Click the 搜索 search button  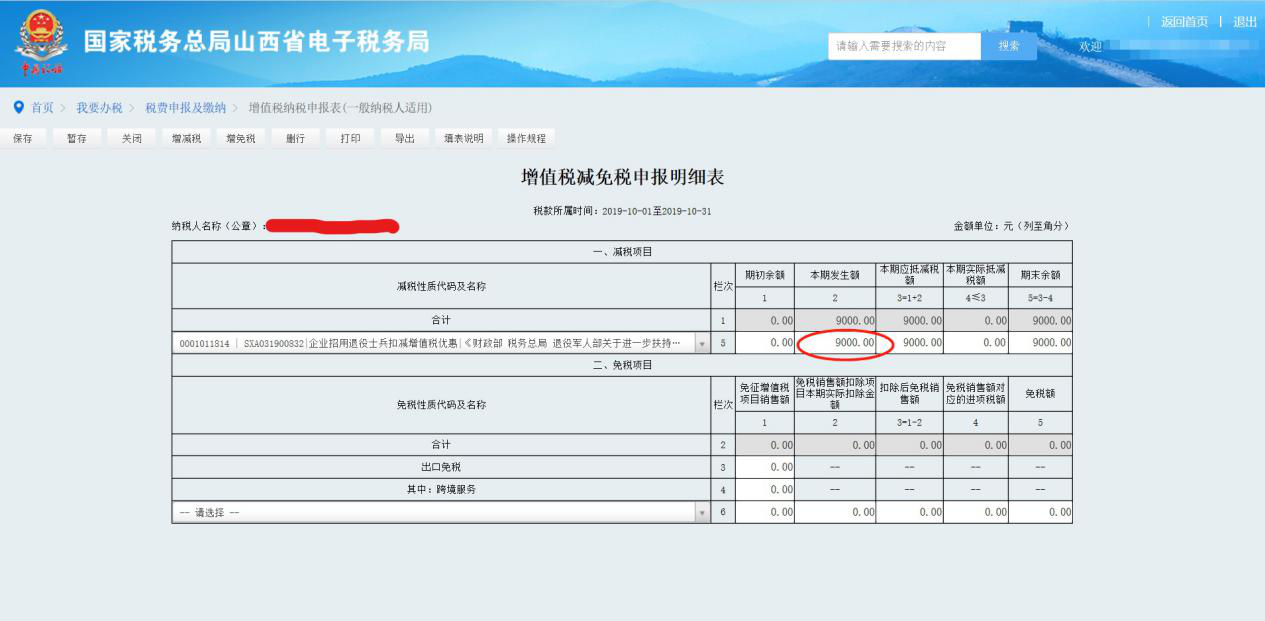pos(1009,46)
